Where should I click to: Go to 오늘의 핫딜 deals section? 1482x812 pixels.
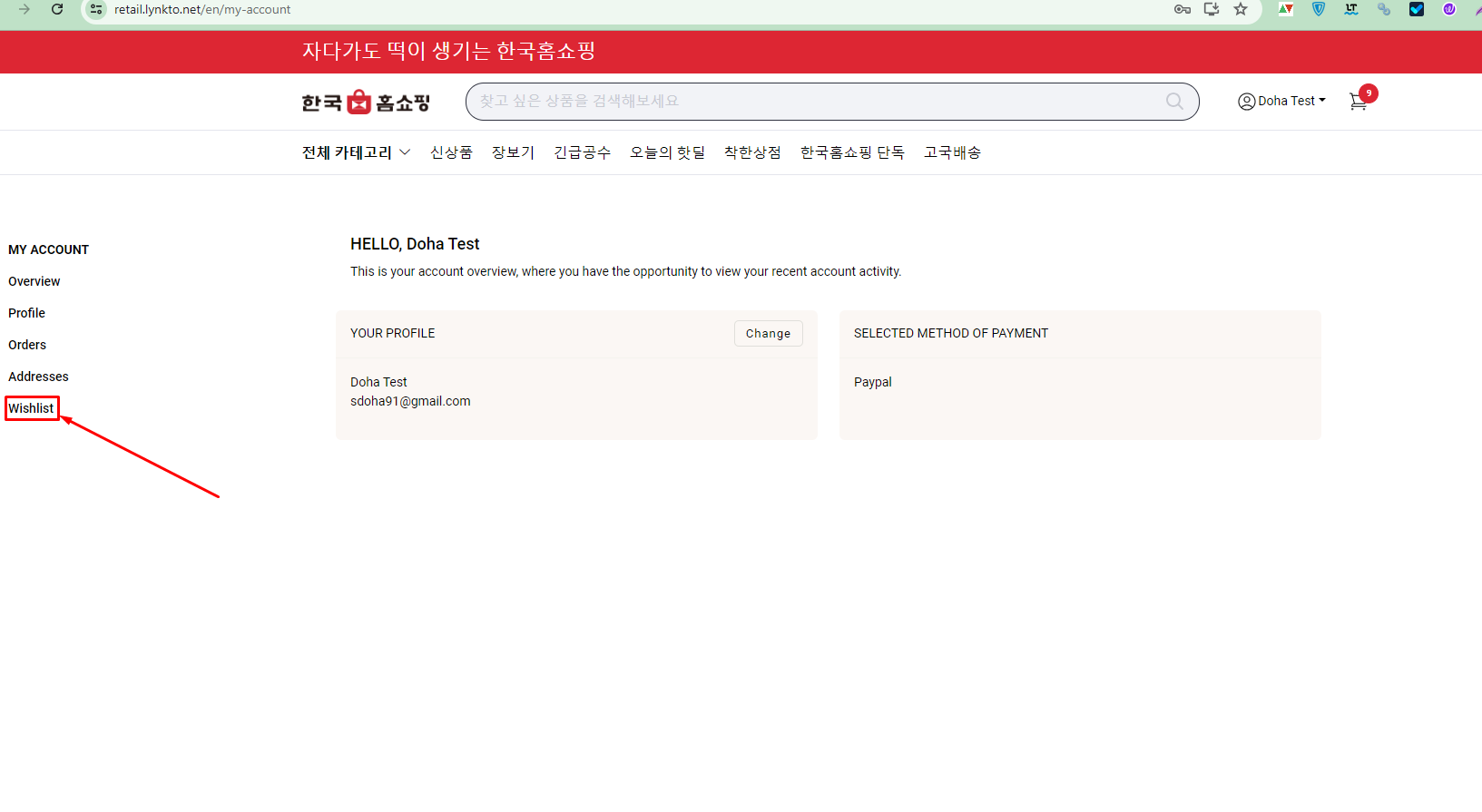point(667,152)
